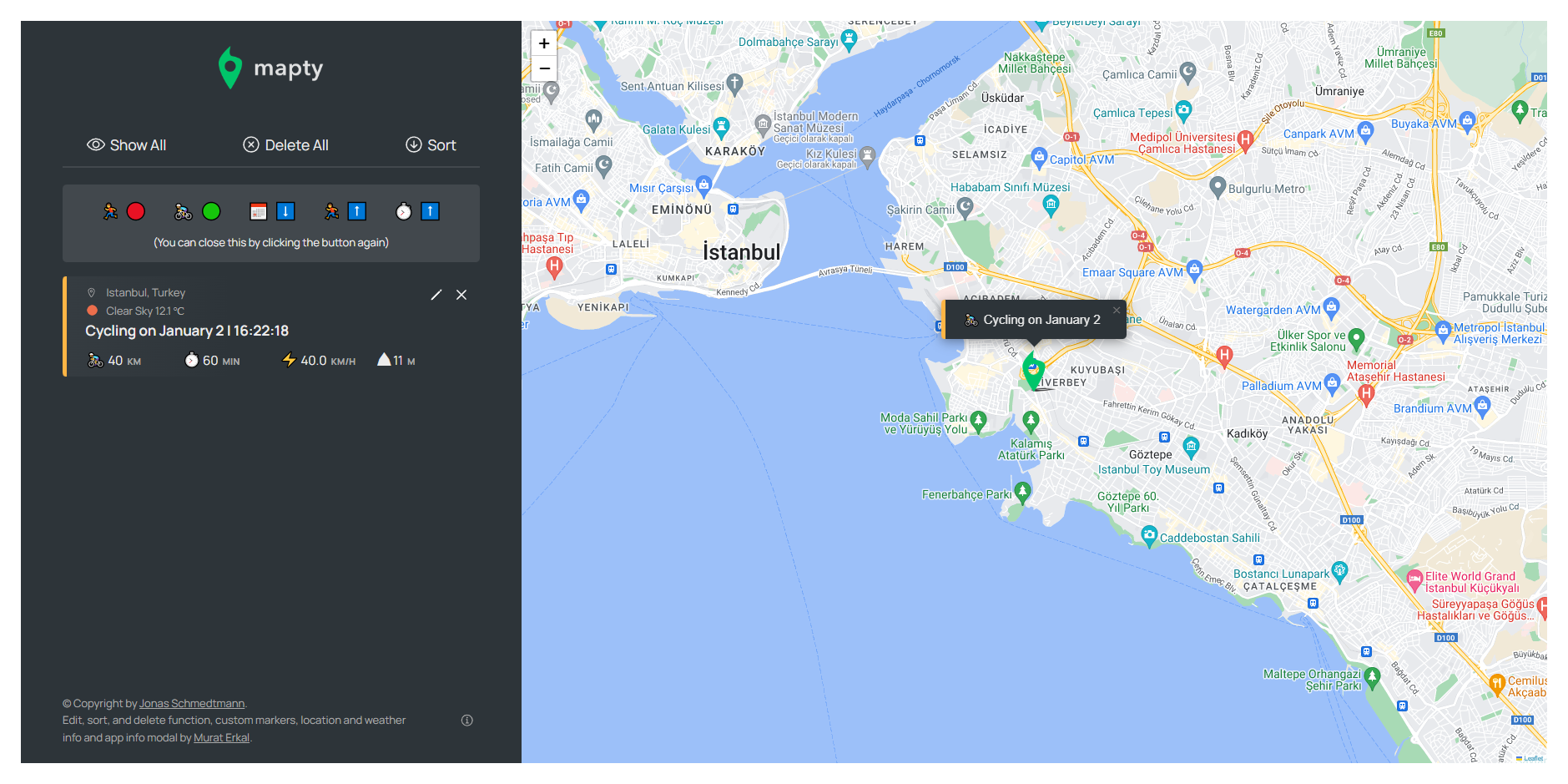Click the 'Kadıköy' district label on map
Image resolution: width=1568 pixels, height=784 pixels.
tap(1247, 433)
